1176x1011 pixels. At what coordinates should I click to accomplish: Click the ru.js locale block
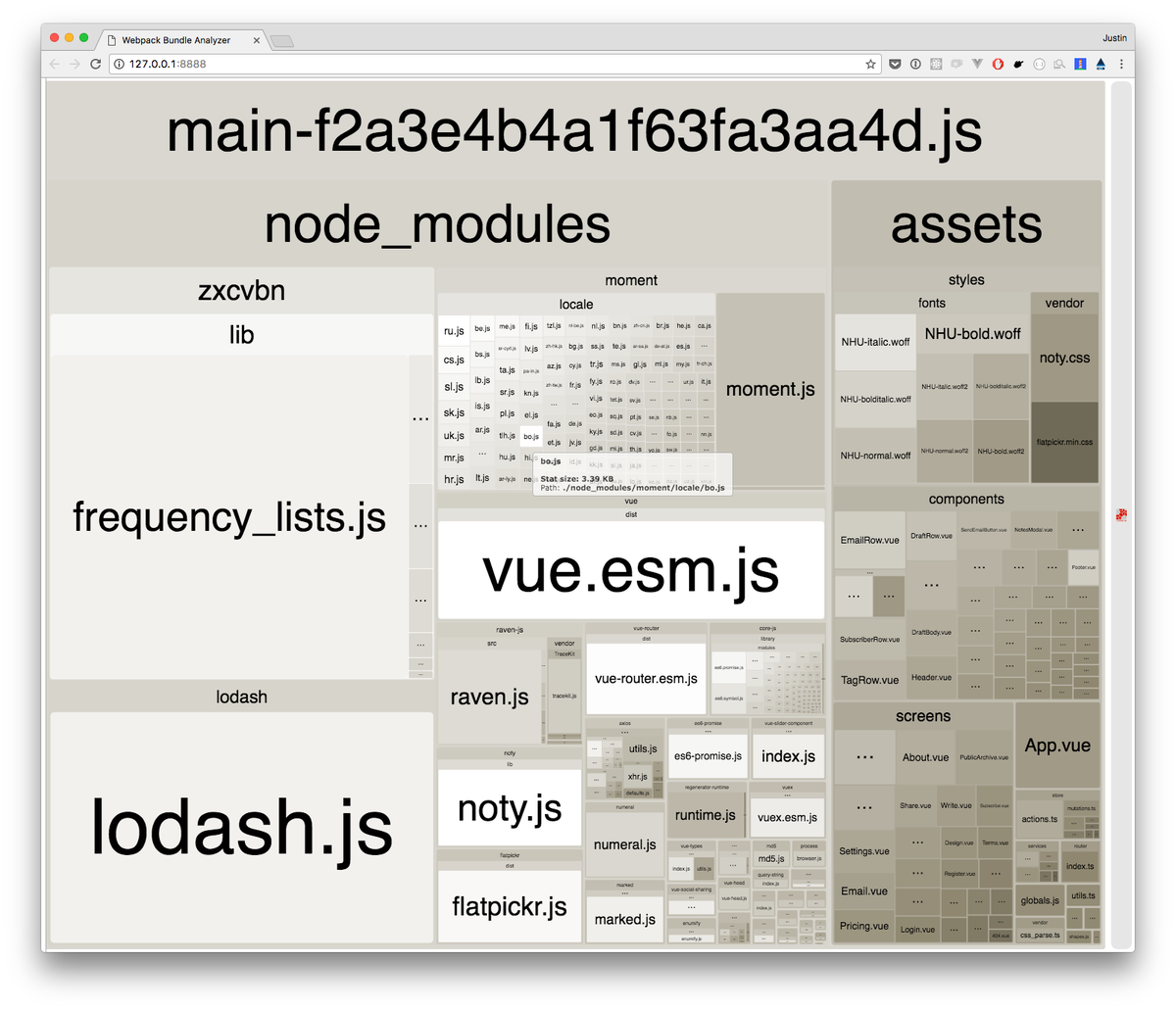[454, 331]
